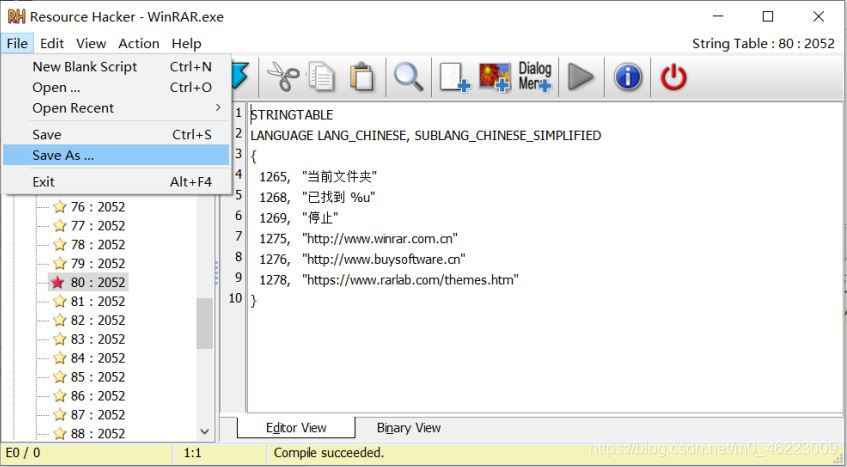Screen dimensions: 847x467
Task: Click the rarlab.com/themes.htm string
Action: pos(411,280)
